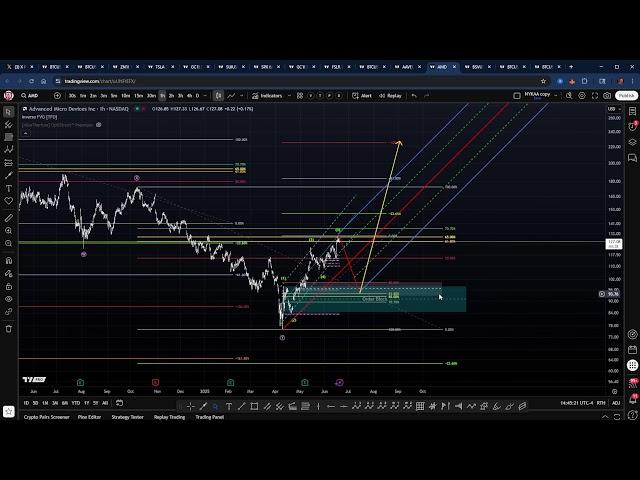This screenshot has height=480, width=640.
Task: Click the favorites star in bottom-left corner
Action: tap(9, 411)
